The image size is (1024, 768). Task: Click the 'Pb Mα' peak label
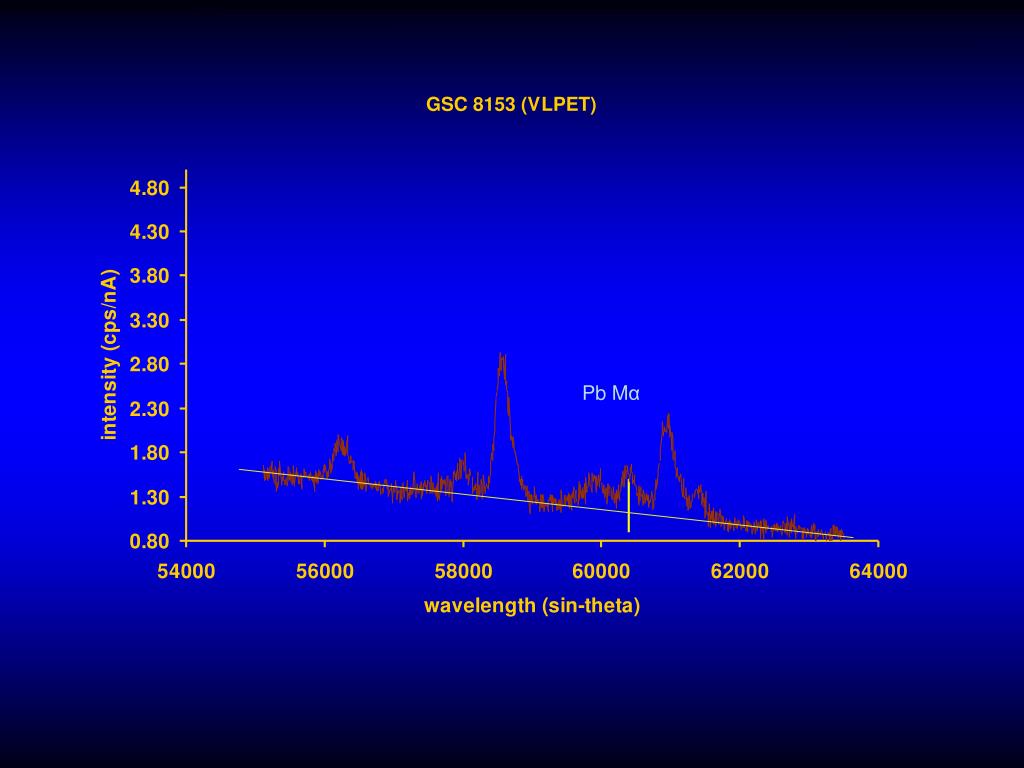click(611, 393)
